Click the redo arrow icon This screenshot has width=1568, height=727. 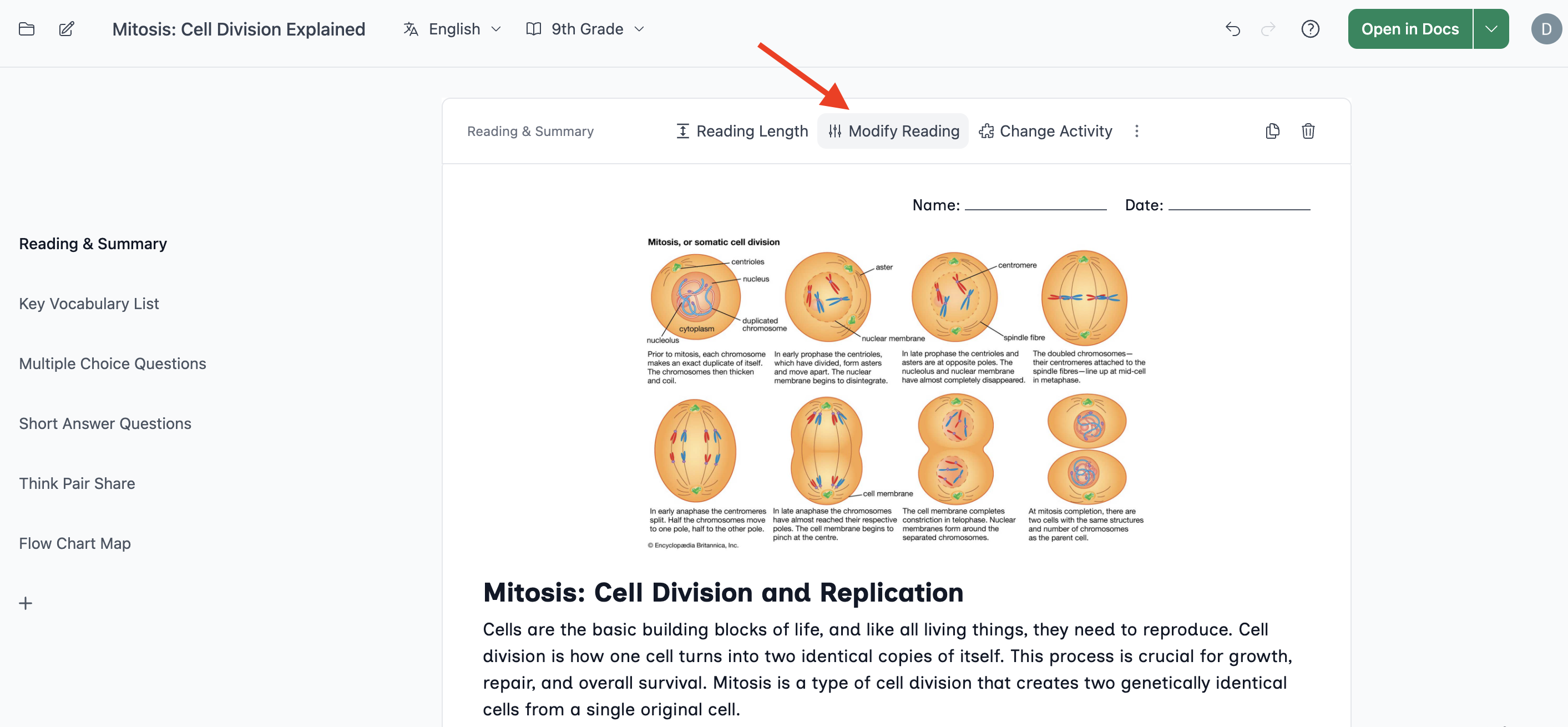point(1268,29)
